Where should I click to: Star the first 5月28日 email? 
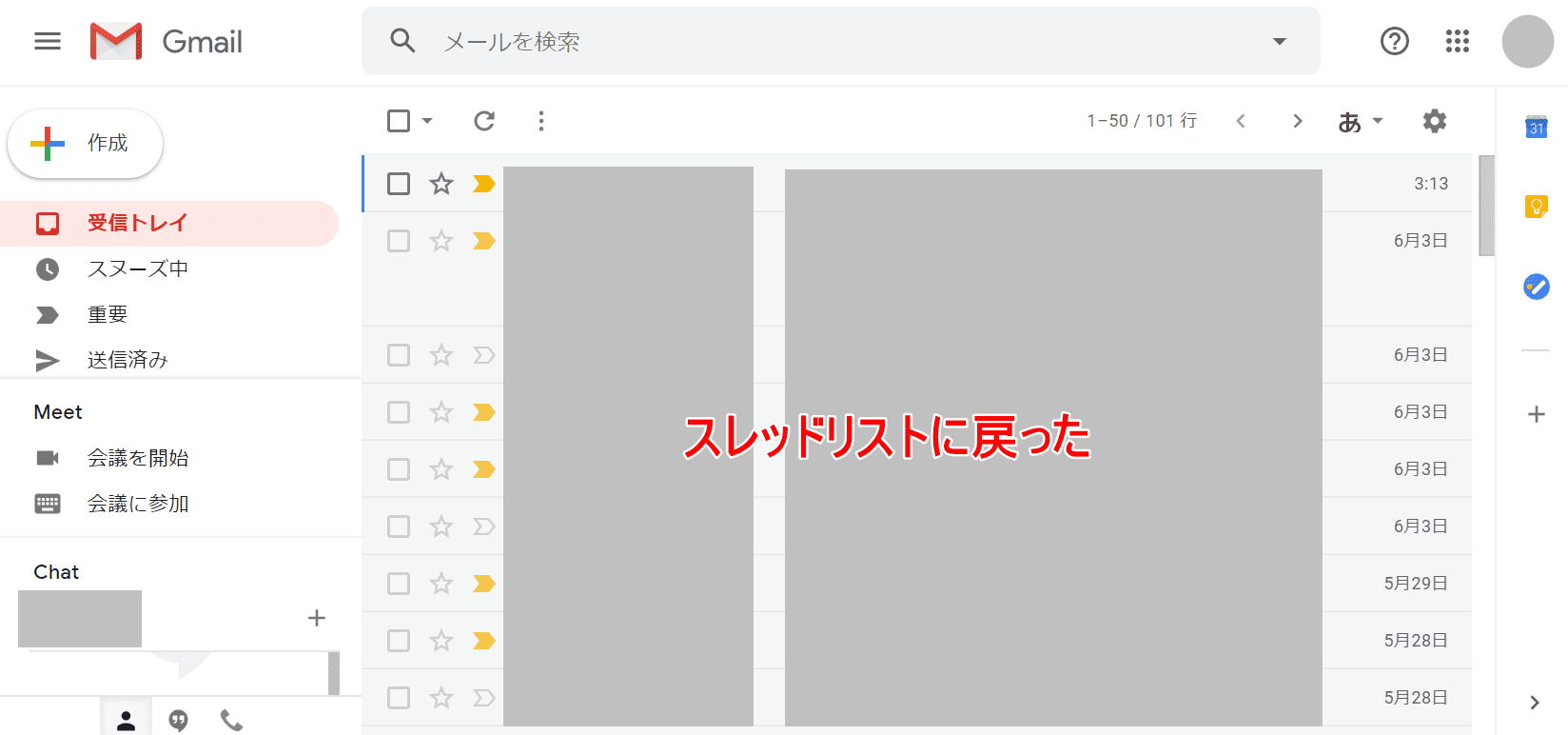[x=441, y=641]
